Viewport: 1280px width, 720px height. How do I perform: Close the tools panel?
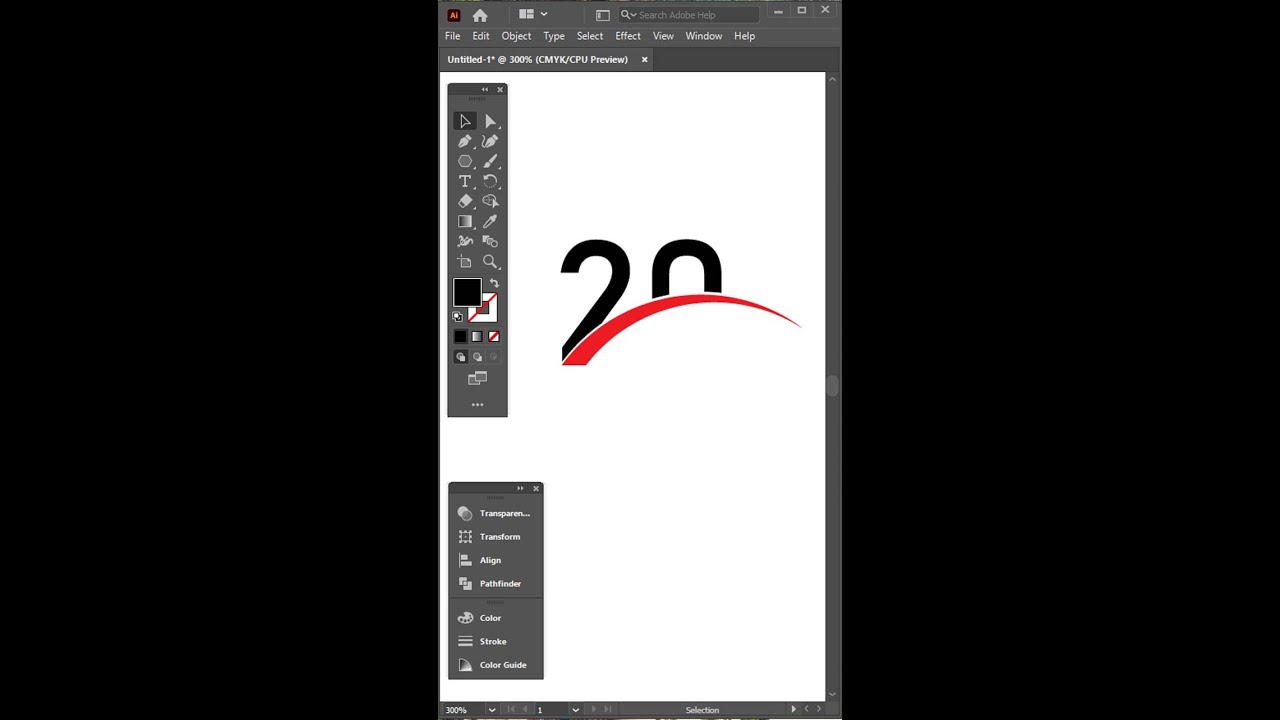[500, 90]
